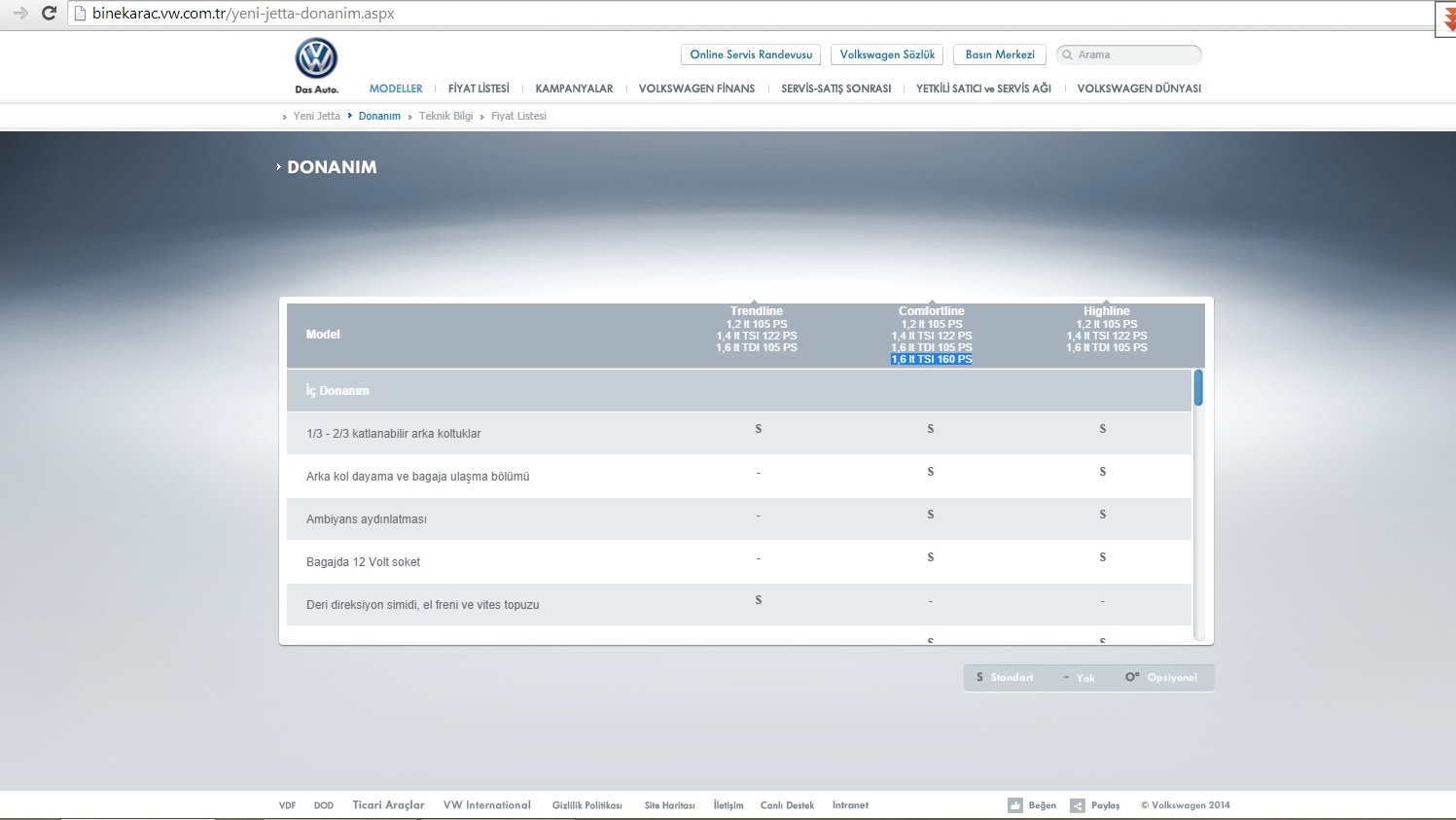Click row Arka kol dayama ve bagaja ulaşma bölümü
This screenshot has height=820, width=1456.
739,476
